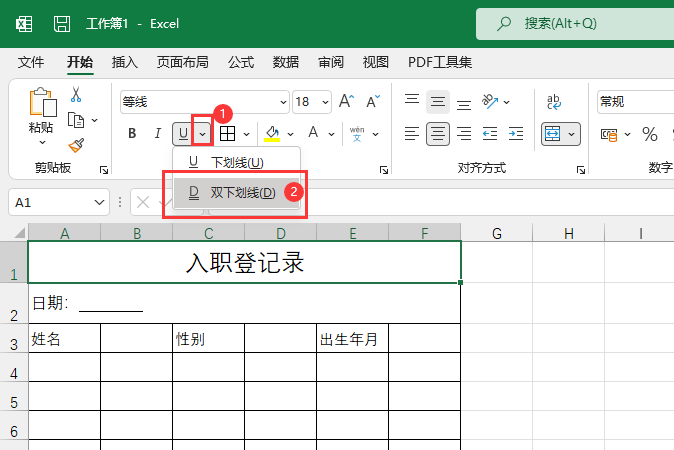Click the increase indent icon
This screenshot has height=450, width=674.
(x=516, y=134)
